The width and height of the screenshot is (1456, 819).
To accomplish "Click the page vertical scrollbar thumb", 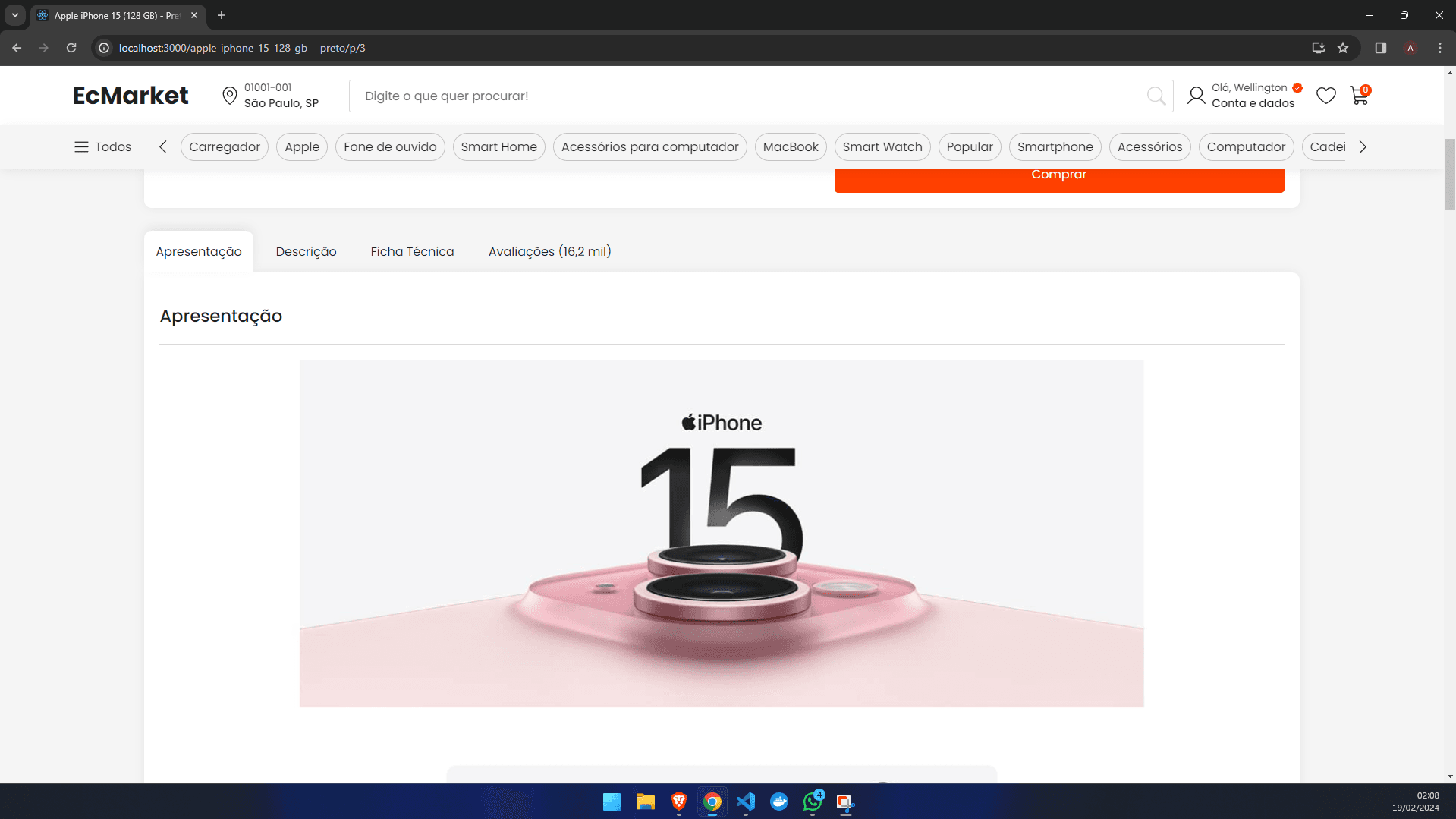I will pyautogui.click(x=1450, y=175).
